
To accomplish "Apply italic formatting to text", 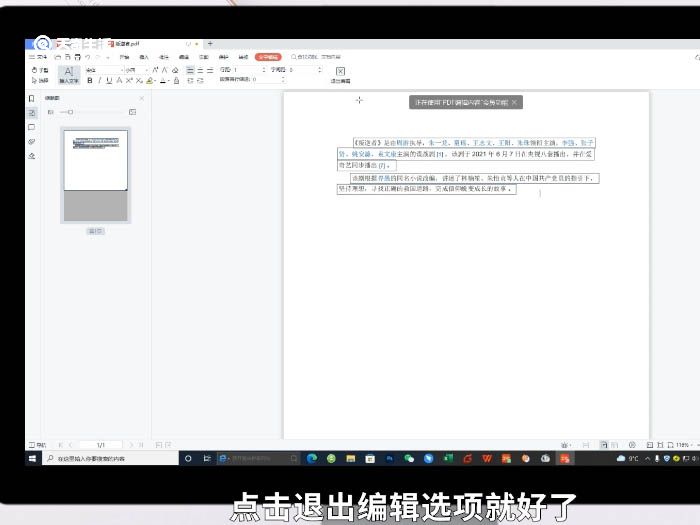I will coord(100,80).
